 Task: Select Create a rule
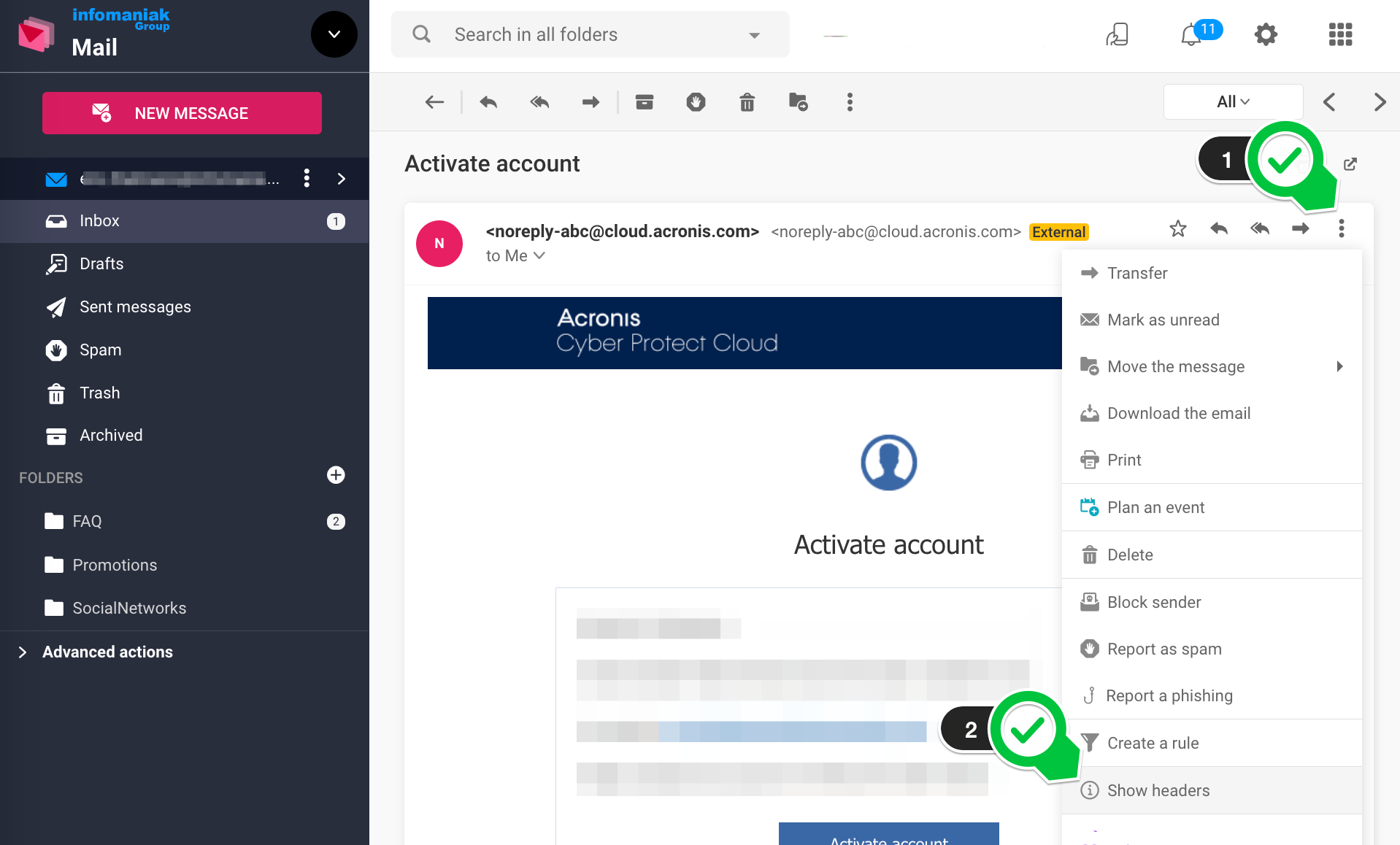(1212, 743)
